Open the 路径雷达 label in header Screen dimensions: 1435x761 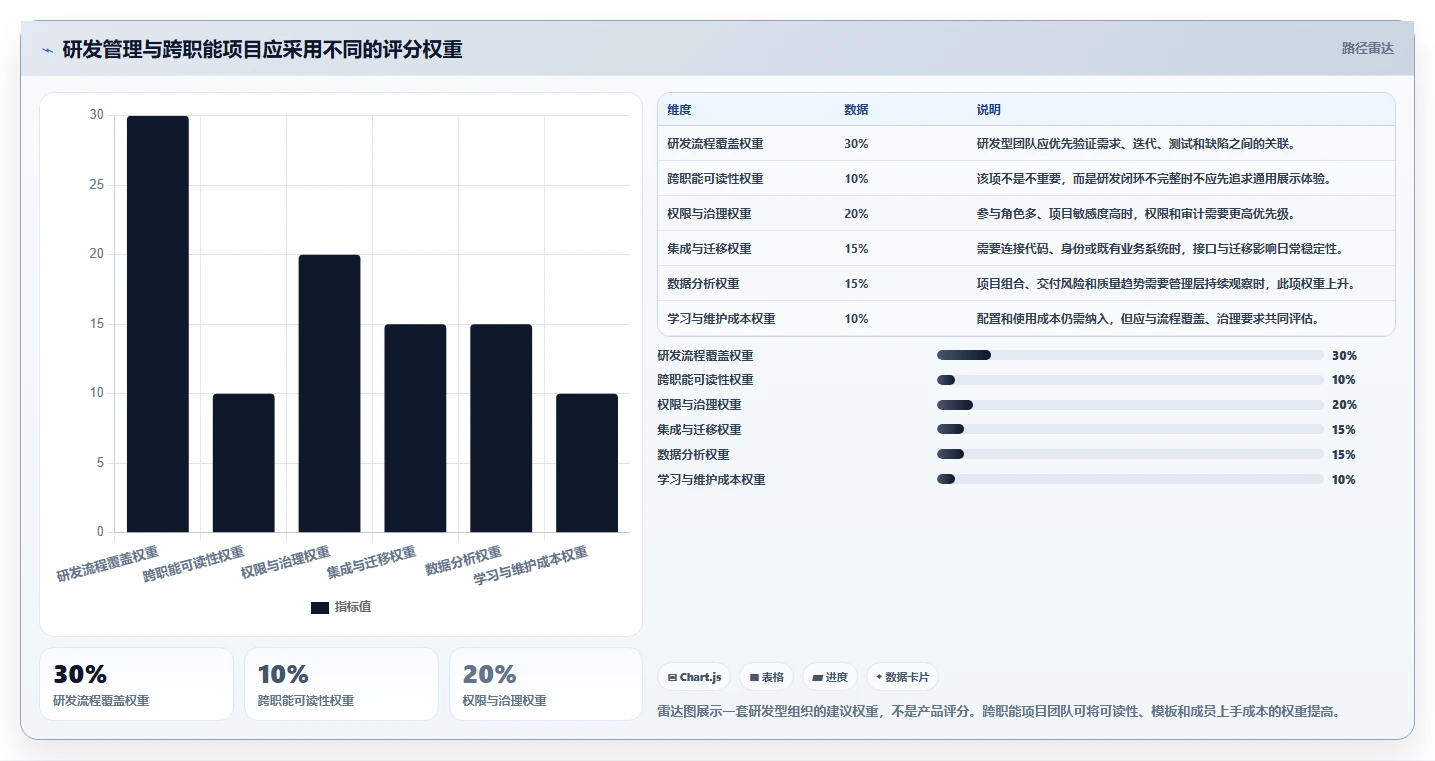[1367, 48]
